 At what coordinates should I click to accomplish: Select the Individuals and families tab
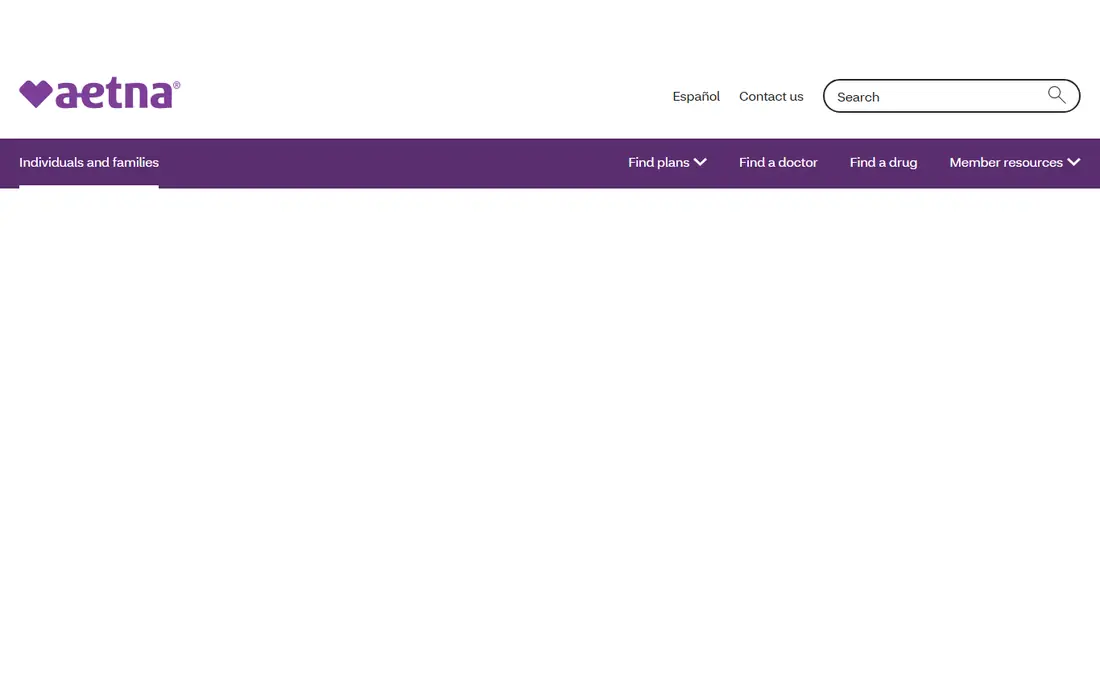(89, 162)
